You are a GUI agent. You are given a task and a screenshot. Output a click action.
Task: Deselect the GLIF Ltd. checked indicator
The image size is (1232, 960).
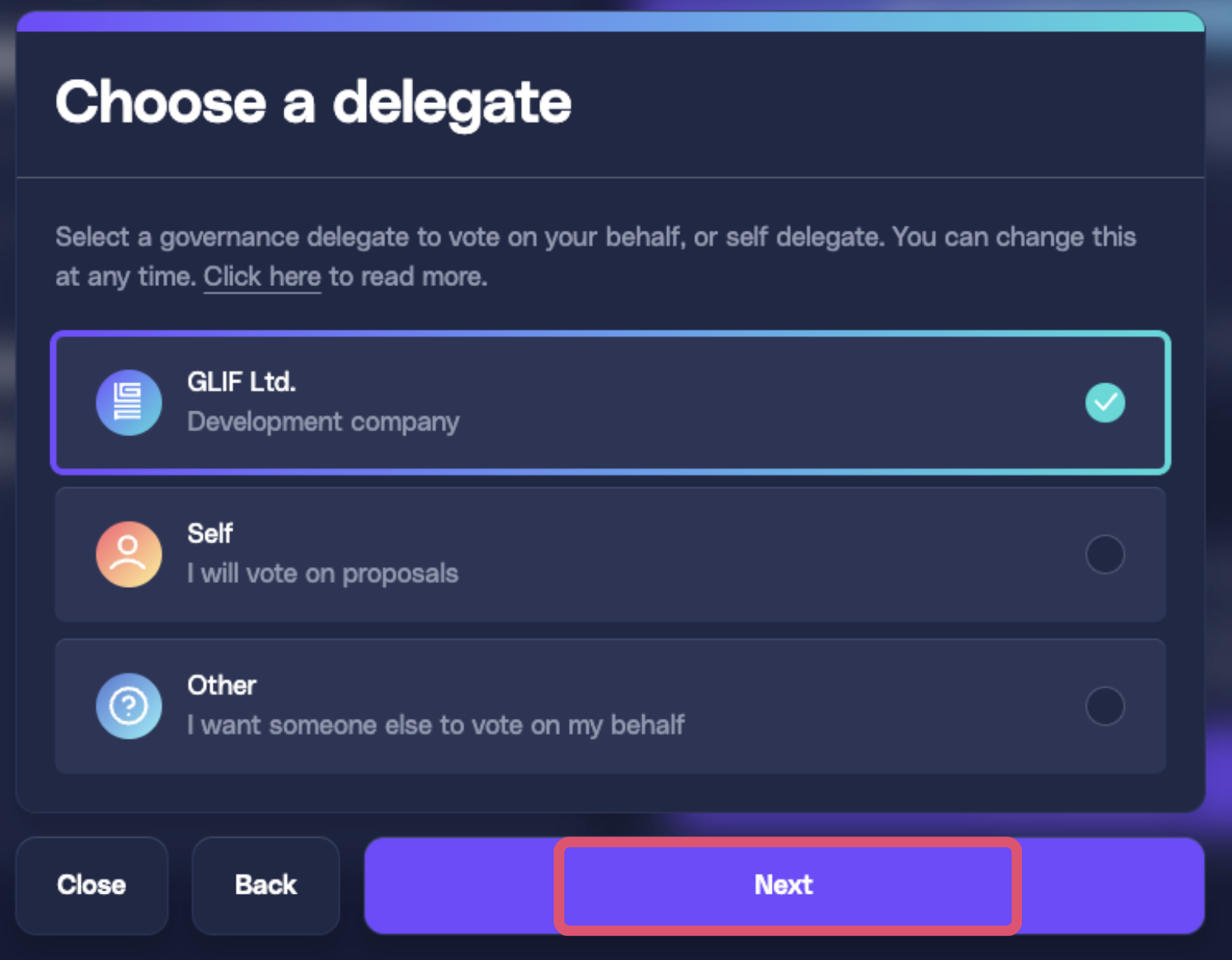[x=1106, y=403]
